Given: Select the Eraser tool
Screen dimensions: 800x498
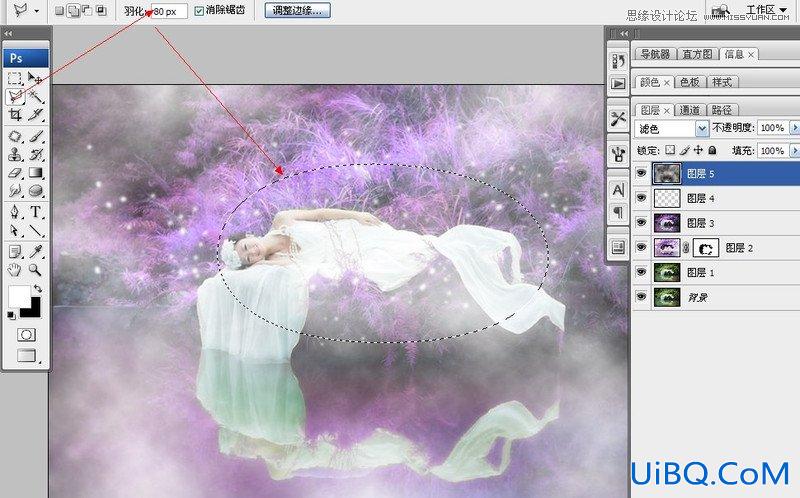Looking at the screenshot, I should pyautogui.click(x=15, y=172).
